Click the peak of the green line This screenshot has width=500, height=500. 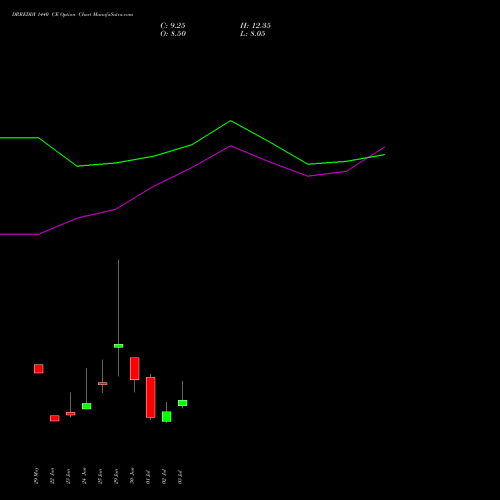[231, 121]
